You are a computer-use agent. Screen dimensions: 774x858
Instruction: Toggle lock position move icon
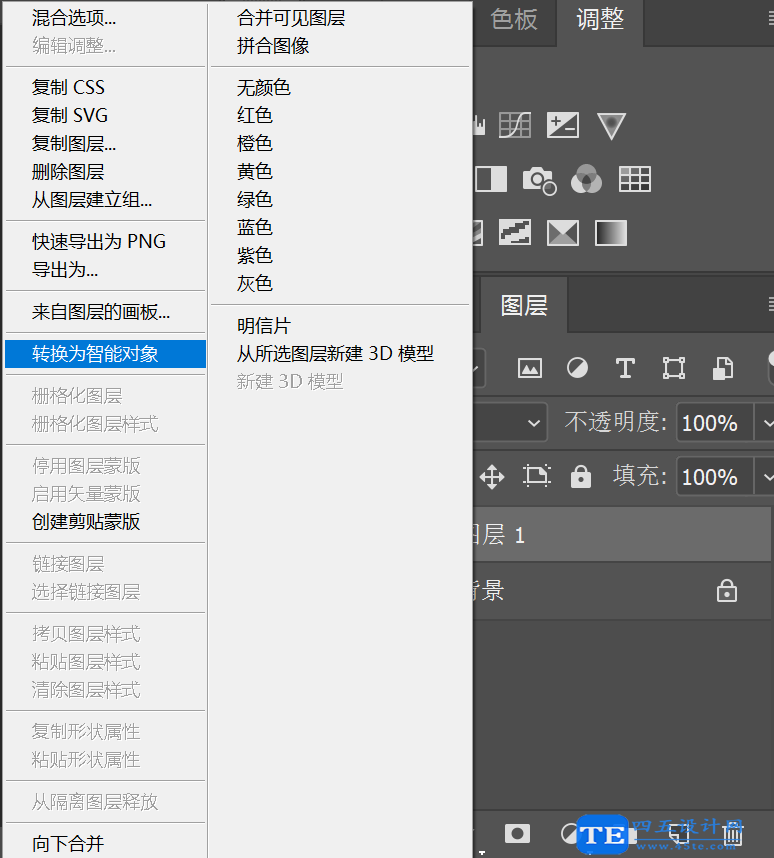[x=492, y=477]
